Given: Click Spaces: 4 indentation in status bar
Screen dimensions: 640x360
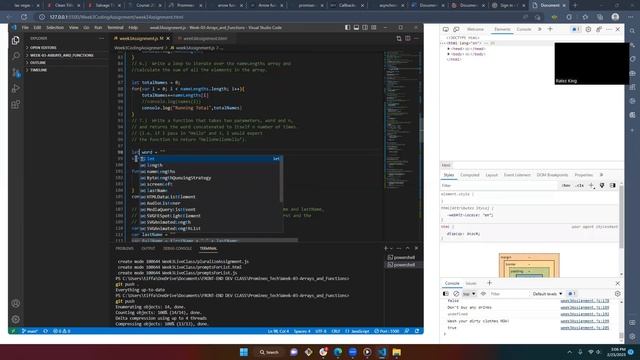Looking at the screenshot, I should 302,331.
